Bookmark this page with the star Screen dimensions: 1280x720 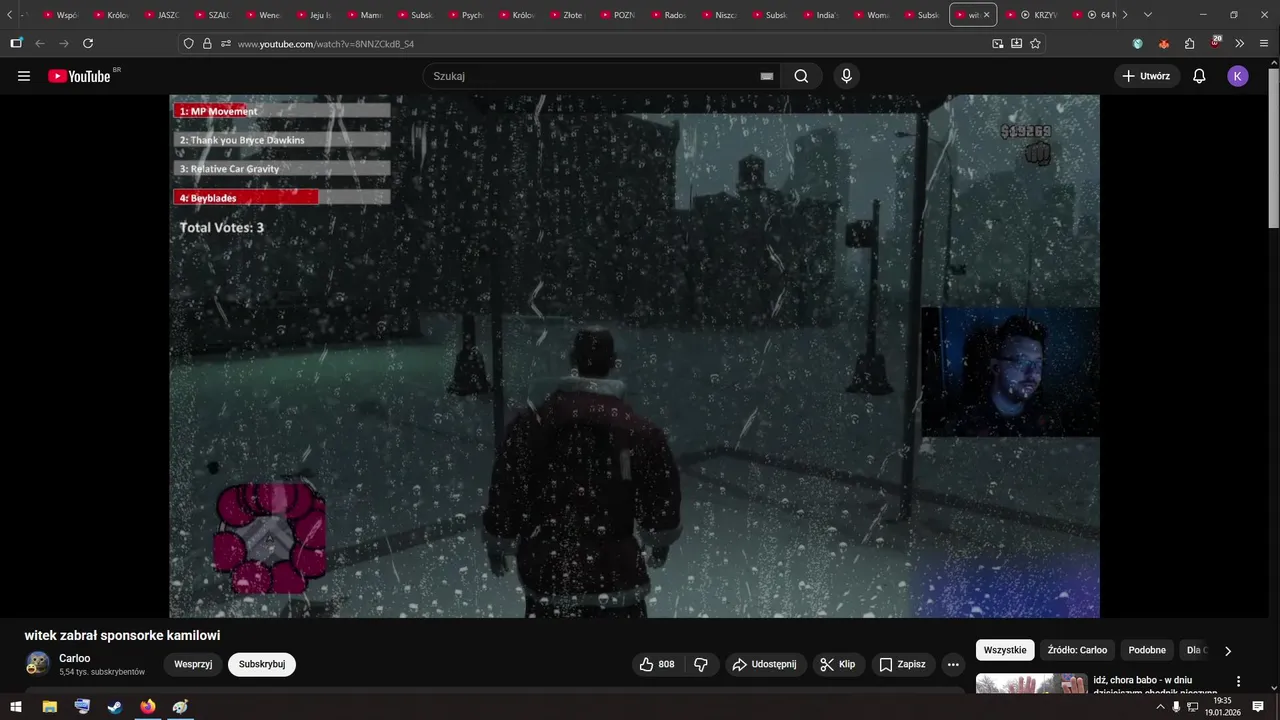coord(1035,44)
